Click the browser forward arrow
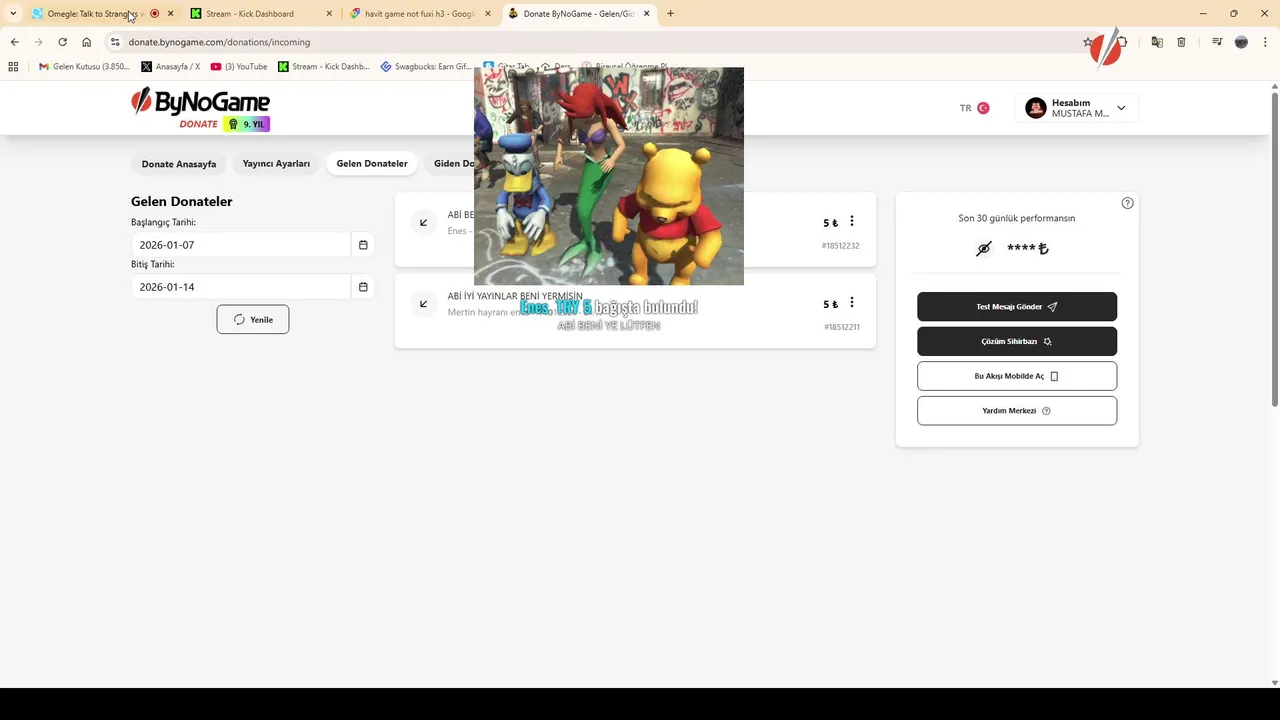This screenshot has height=720, width=1280. [x=38, y=42]
